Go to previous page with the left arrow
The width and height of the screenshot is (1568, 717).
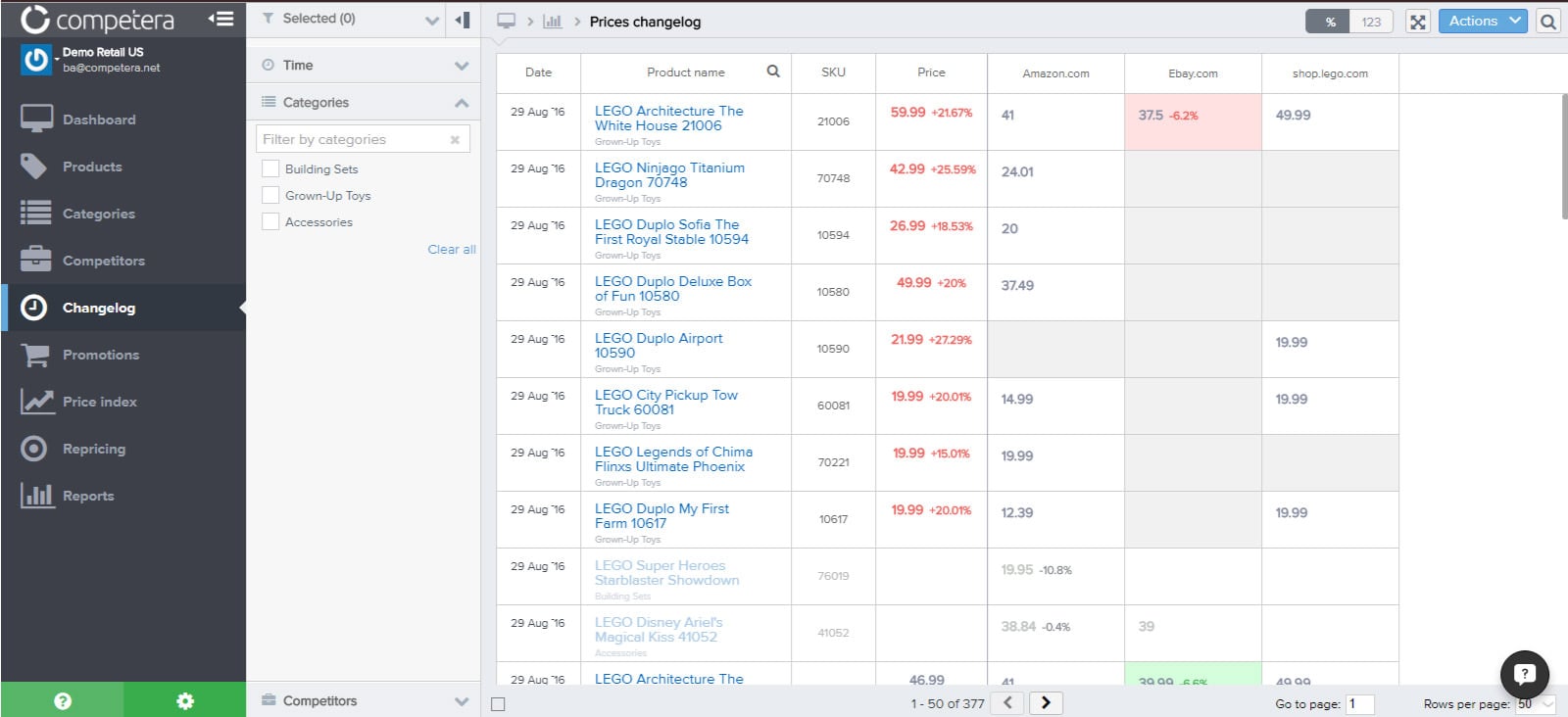point(1007,702)
